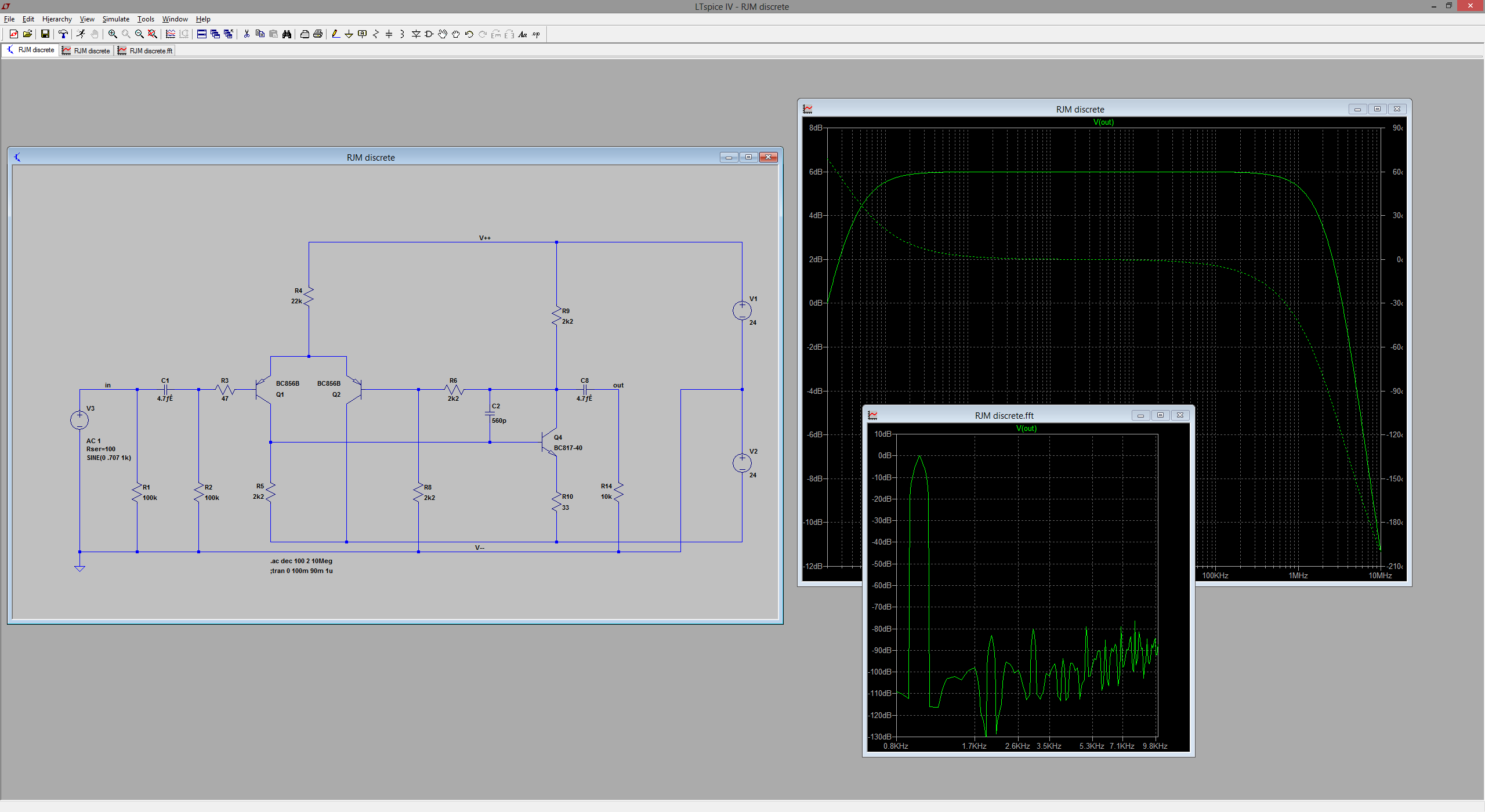Viewport: 1485px width, 812px height.
Task: Select the Ground symbol tool
Action: (x=349, y=34)
